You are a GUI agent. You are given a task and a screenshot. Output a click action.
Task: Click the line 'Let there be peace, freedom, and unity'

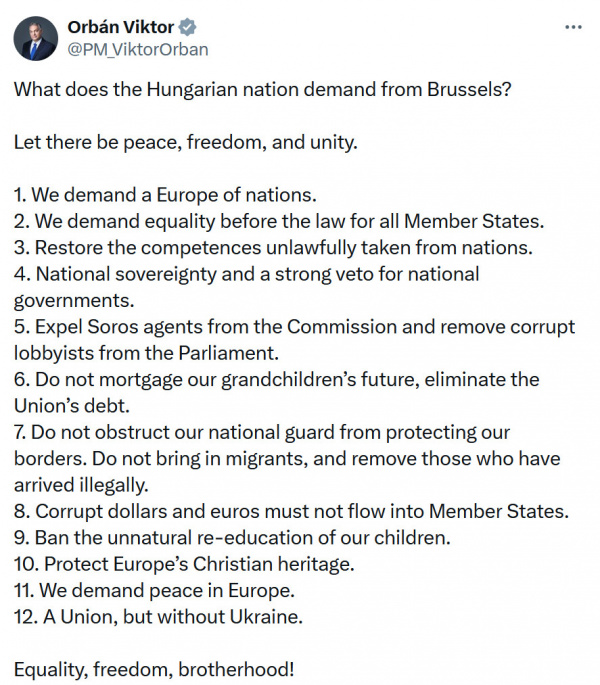[185, 141]
